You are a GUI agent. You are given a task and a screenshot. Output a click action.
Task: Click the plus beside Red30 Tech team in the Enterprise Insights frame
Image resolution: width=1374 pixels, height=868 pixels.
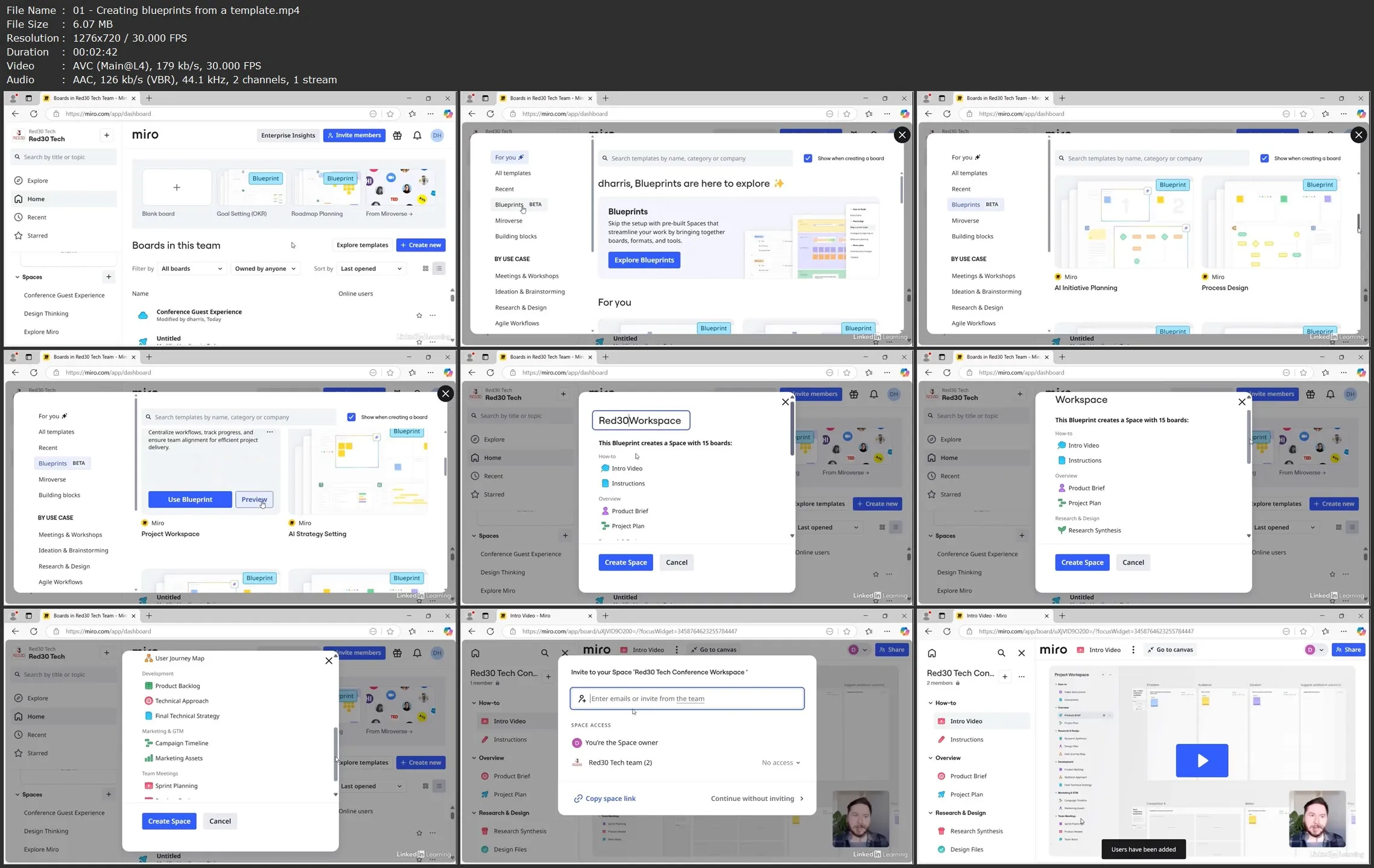pyautogui.click(x=107, y=135)
